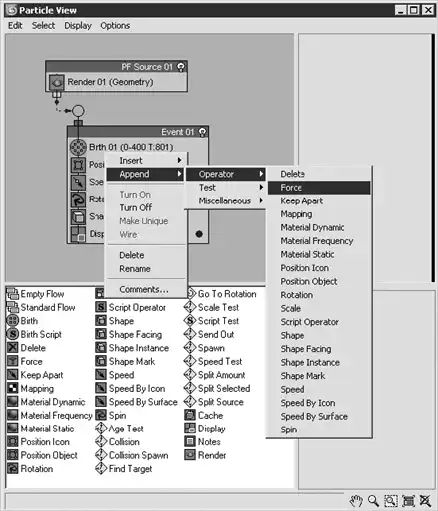The width and height of the screenshot is (438, 511).
Task: Toggle Event 01 lightbulb on/off
Action: tap(202, 132)
